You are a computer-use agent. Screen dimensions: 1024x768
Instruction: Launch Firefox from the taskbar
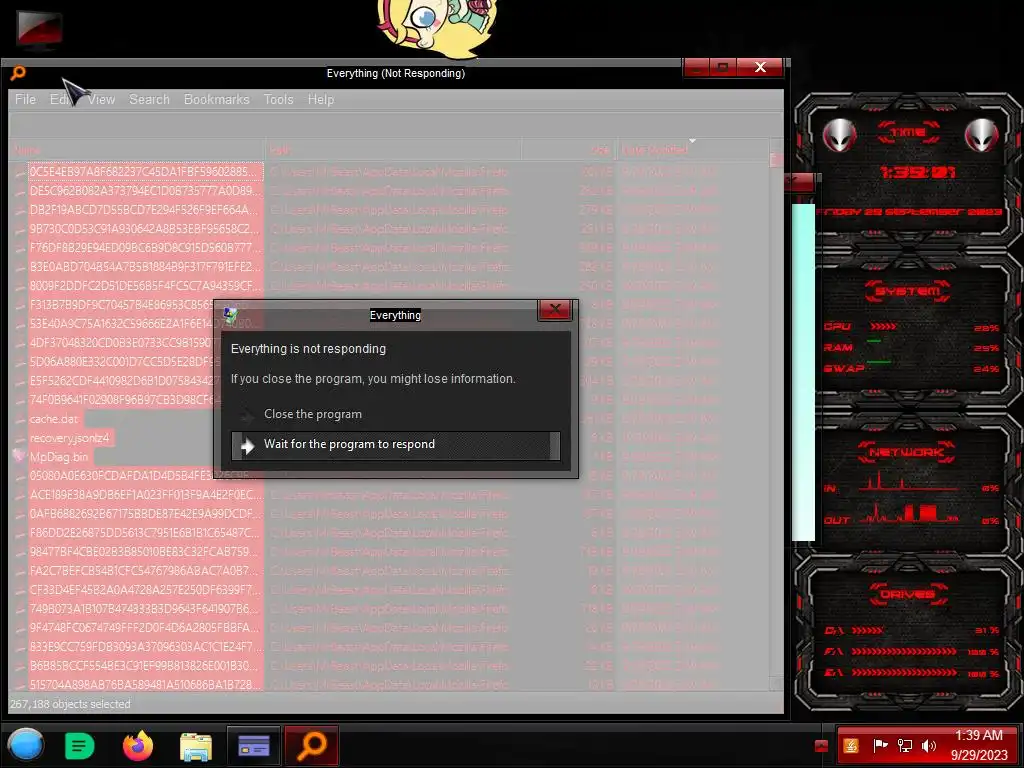coord(138,746)
